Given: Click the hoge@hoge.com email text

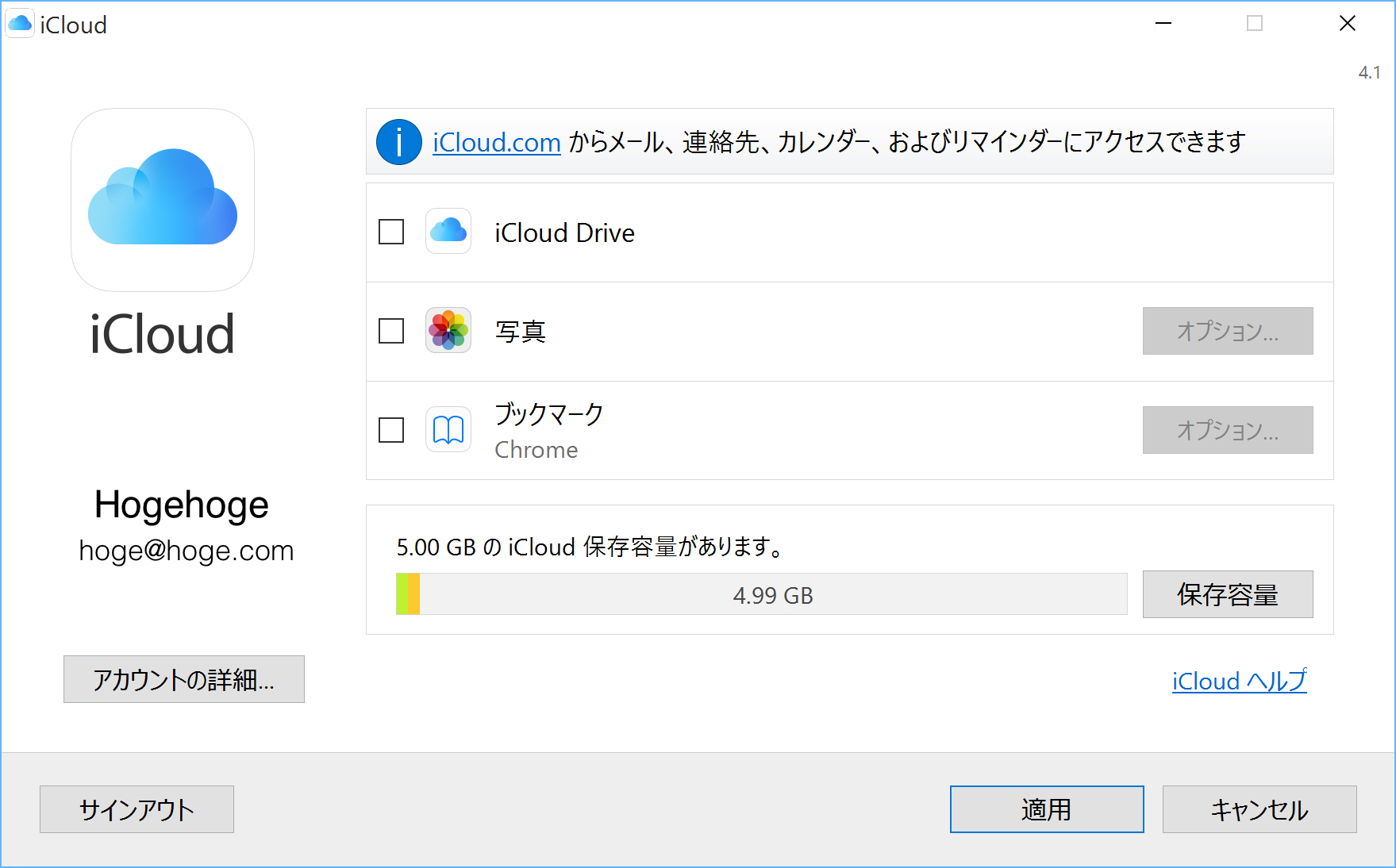Looking at the screenshot, I should (x=187, y=551).
